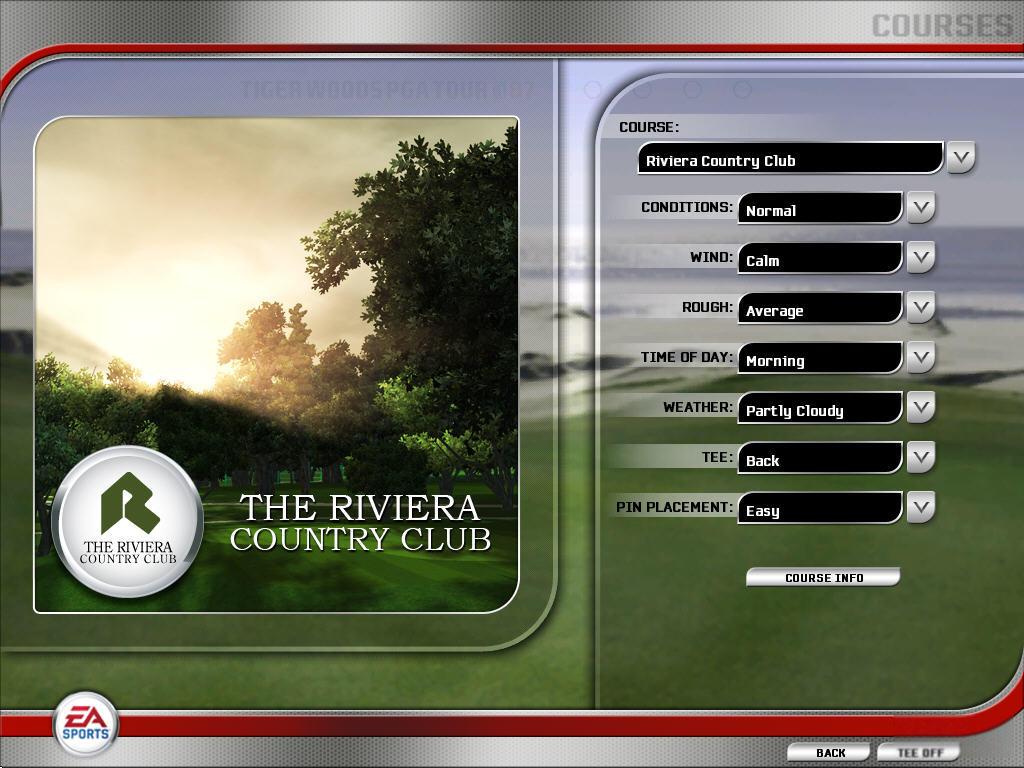Click the Time of Day label
This screenshot has height=768, width=1024.
(687, 357)
